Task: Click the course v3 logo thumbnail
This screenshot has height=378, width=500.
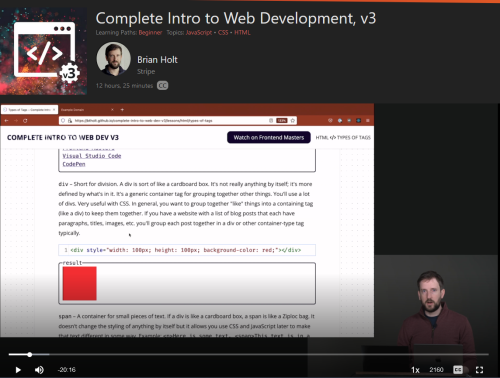Action: (44, 52)
